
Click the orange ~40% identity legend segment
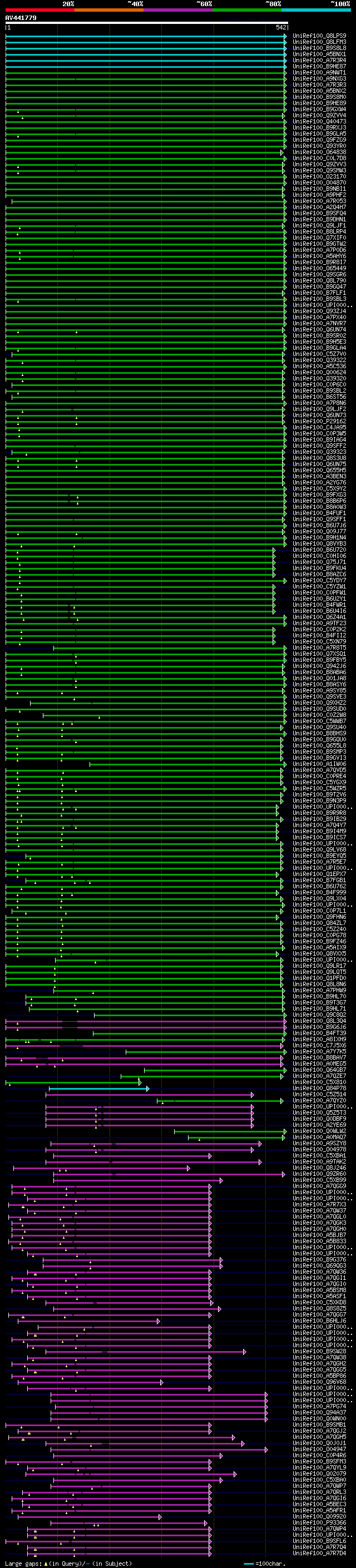(109, 11)
